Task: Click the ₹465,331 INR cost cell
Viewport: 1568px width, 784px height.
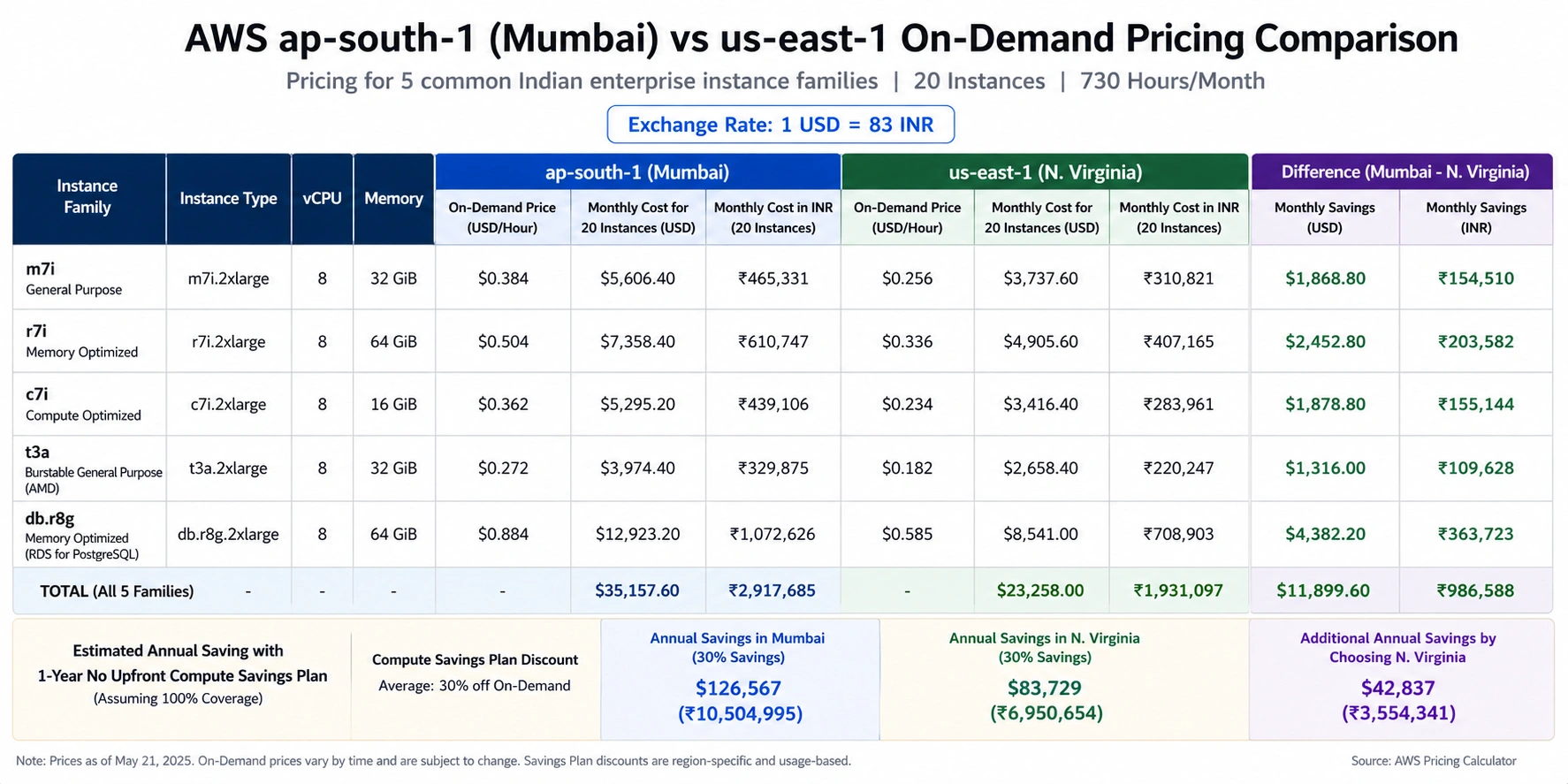Action: [773, 278]
